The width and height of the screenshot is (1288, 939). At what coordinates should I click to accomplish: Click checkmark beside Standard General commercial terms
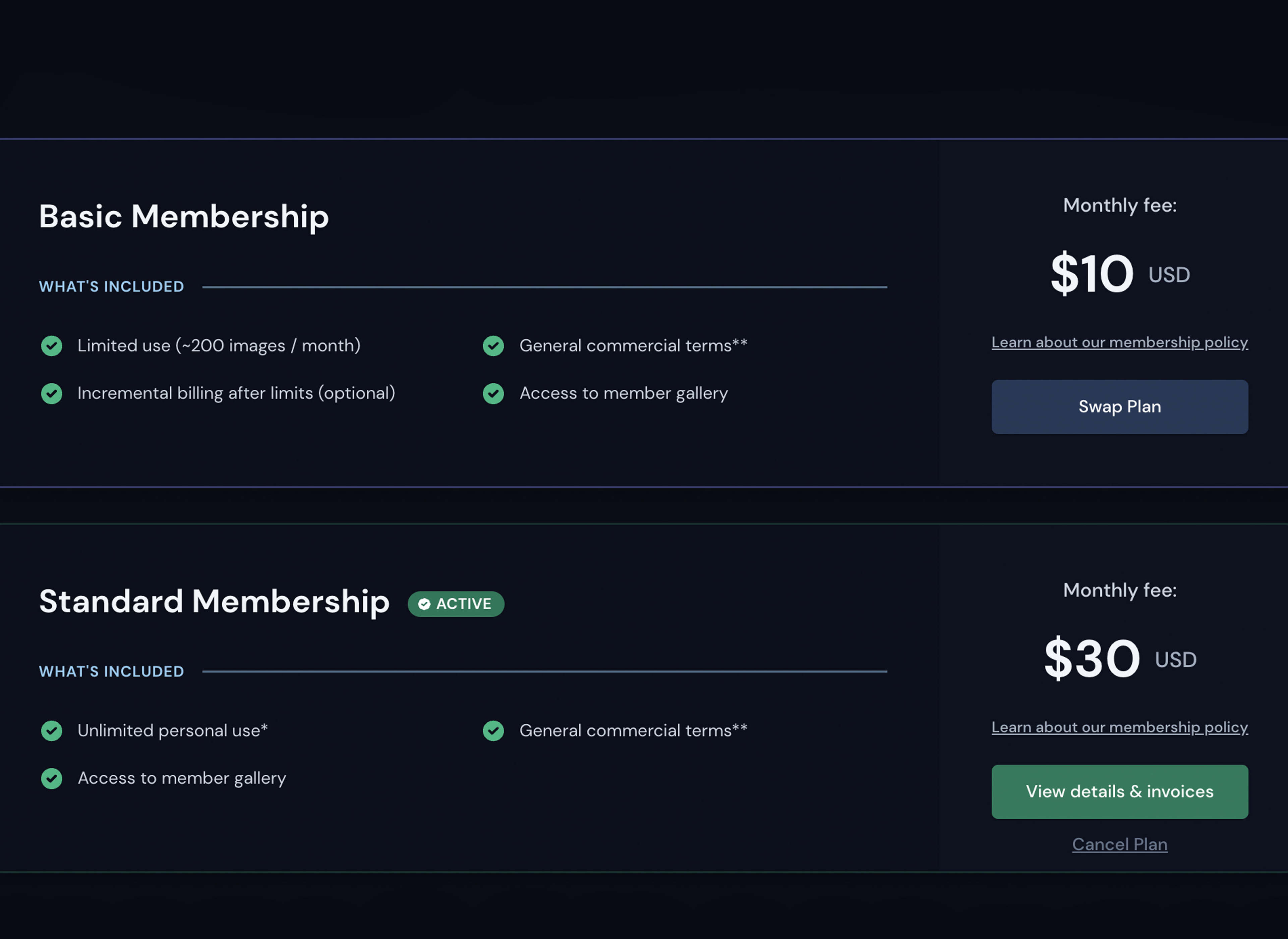click(493, 730)
